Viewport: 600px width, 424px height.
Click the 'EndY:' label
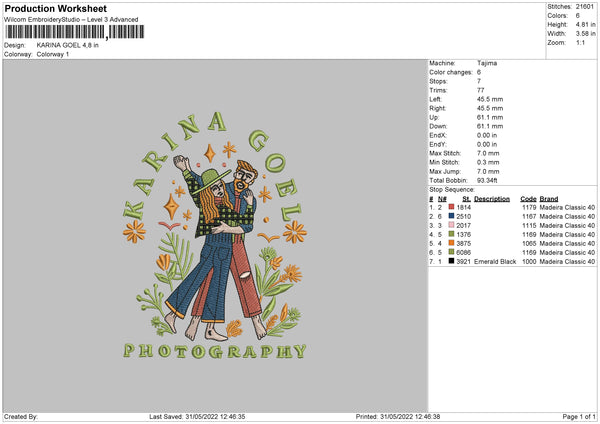pos(438,144)
